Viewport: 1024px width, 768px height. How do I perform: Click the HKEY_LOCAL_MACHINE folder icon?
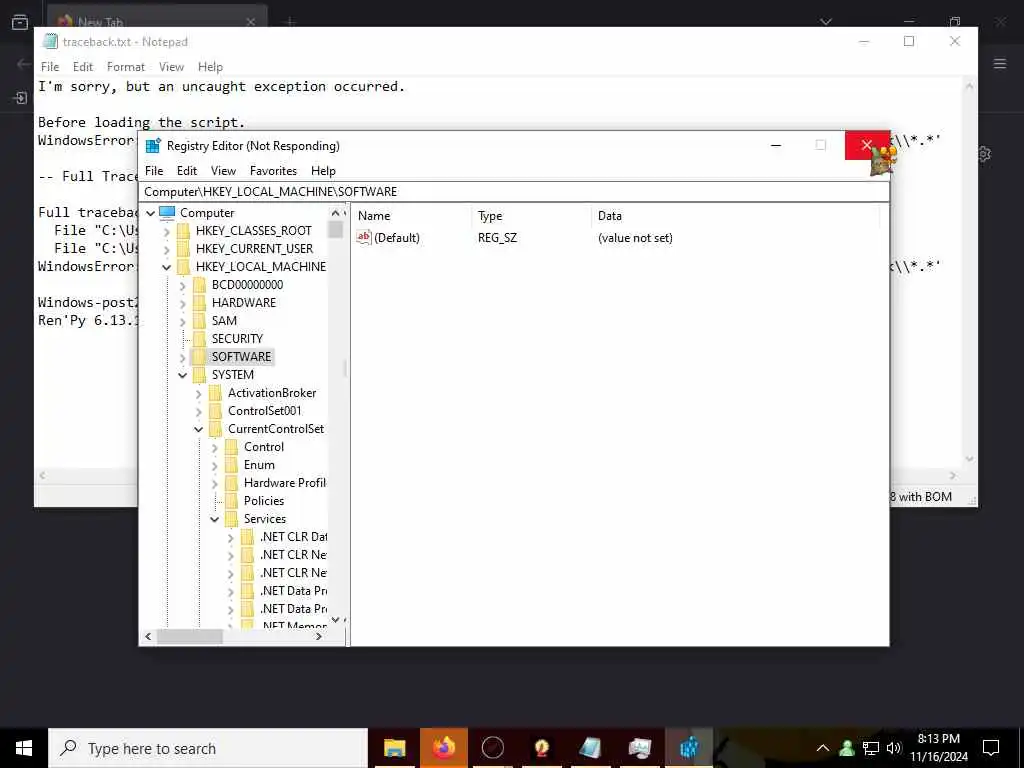[x=184, y=267]
